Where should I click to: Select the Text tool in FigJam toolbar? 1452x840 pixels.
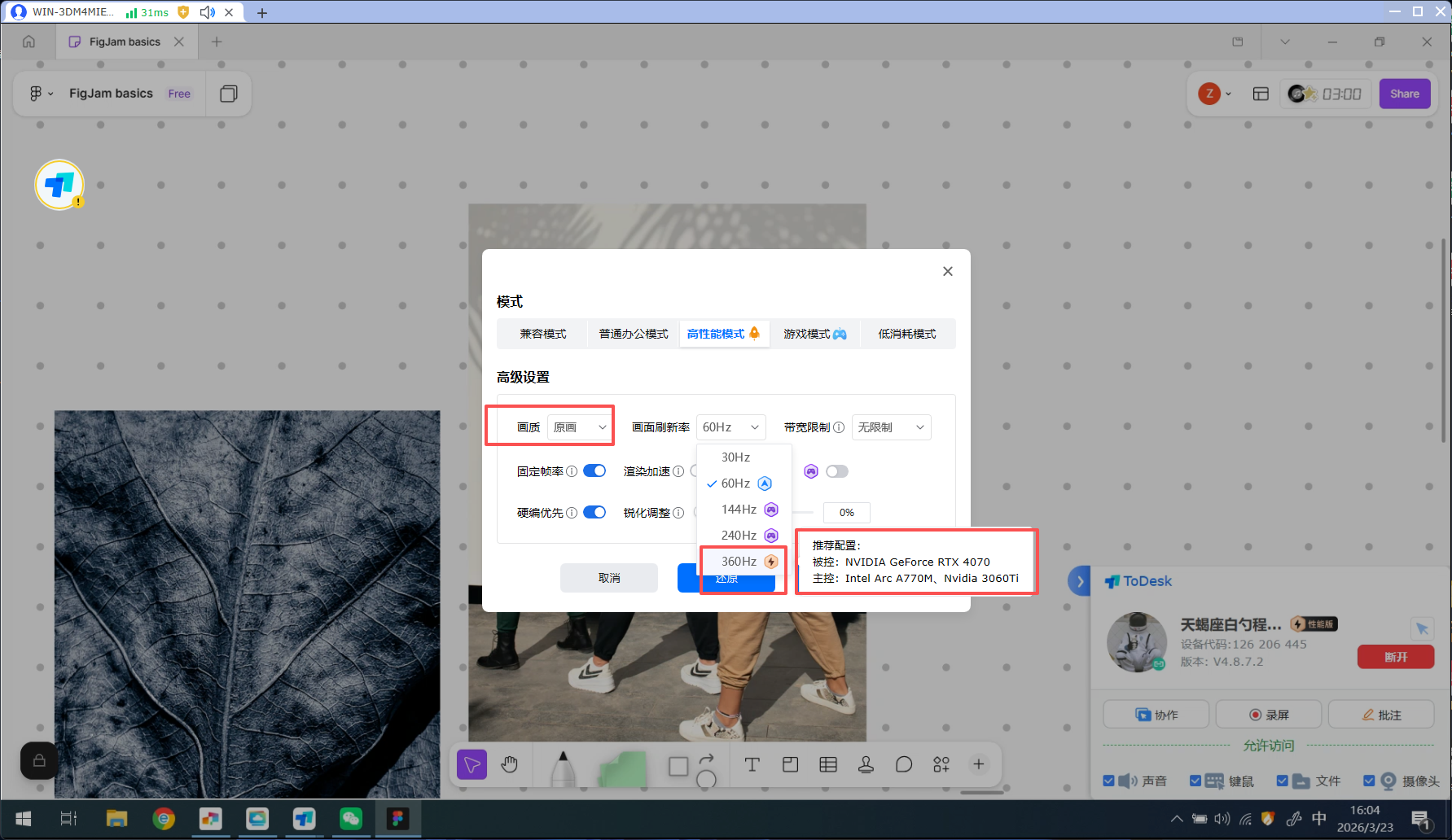click(752, 764)
